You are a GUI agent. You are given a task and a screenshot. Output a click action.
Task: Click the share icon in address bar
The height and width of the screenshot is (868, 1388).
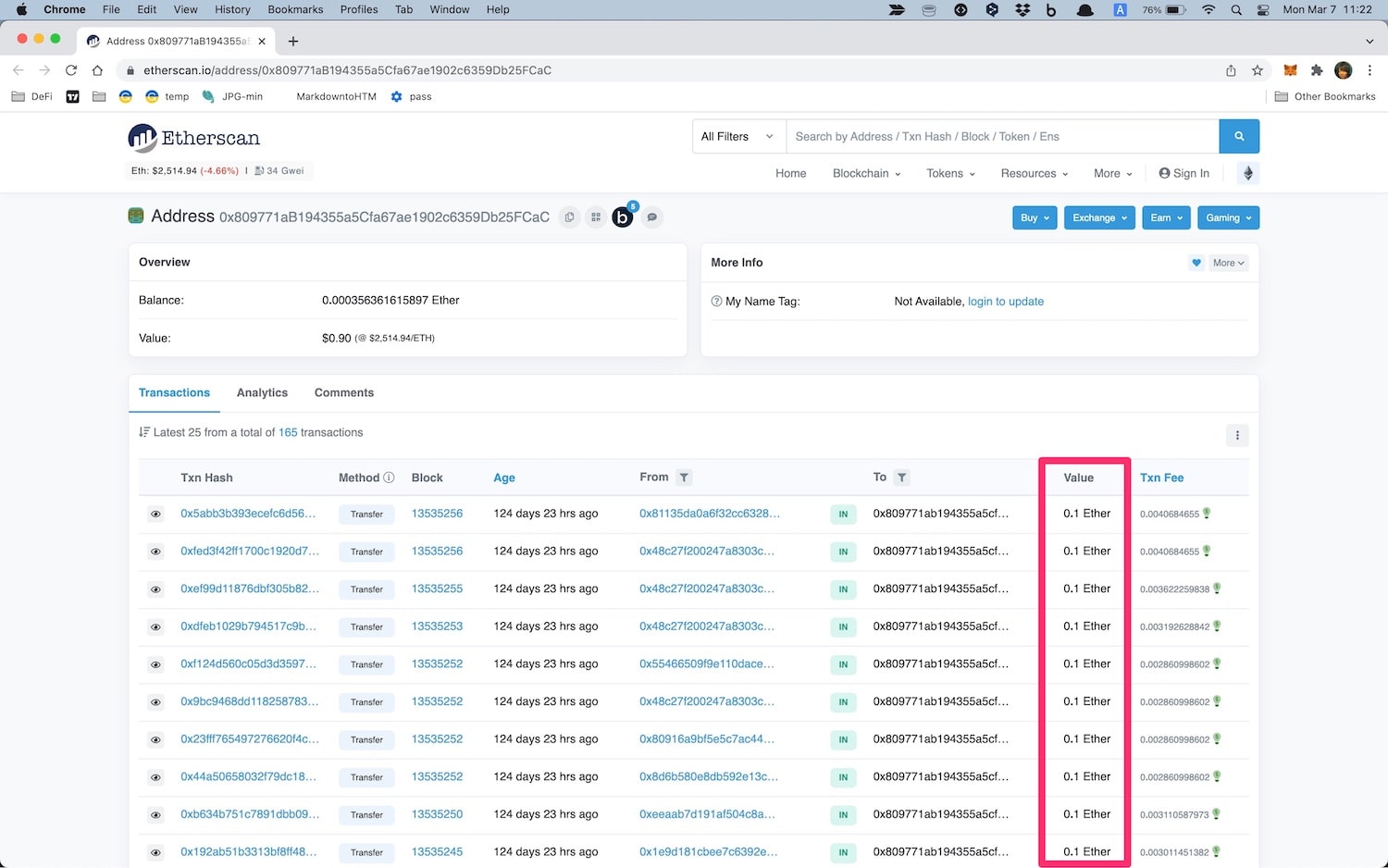[x=1231, y=70]
